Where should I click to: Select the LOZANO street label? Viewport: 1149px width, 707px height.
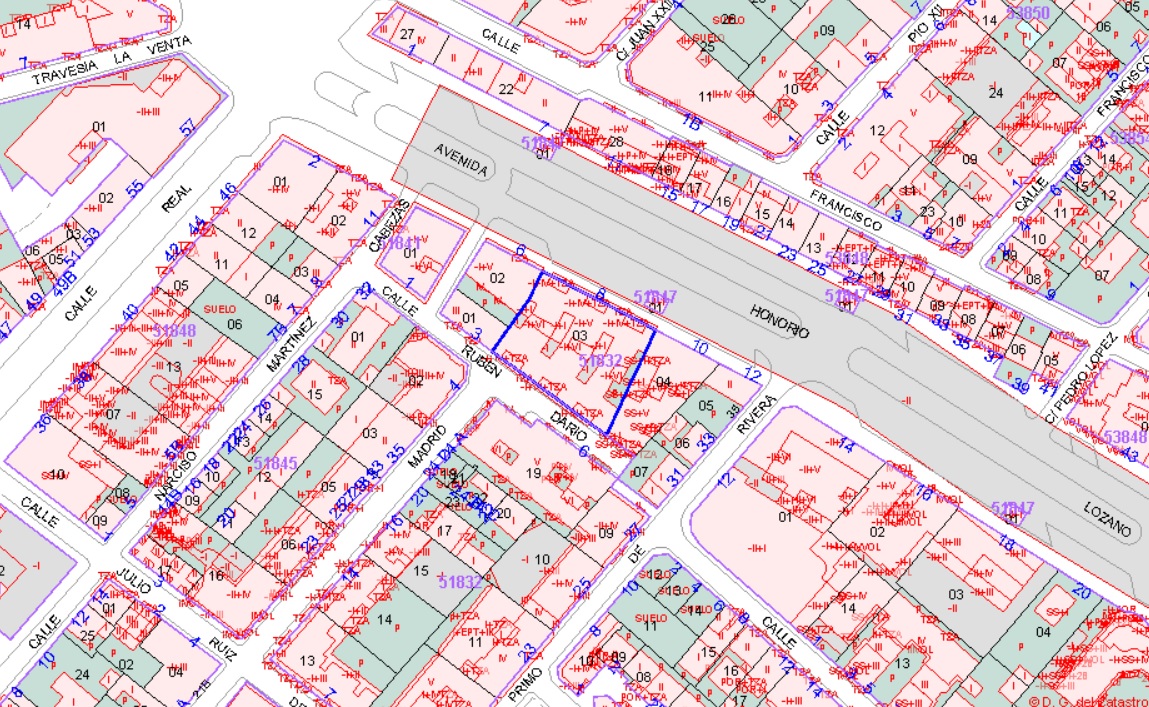coord(1105,517)
